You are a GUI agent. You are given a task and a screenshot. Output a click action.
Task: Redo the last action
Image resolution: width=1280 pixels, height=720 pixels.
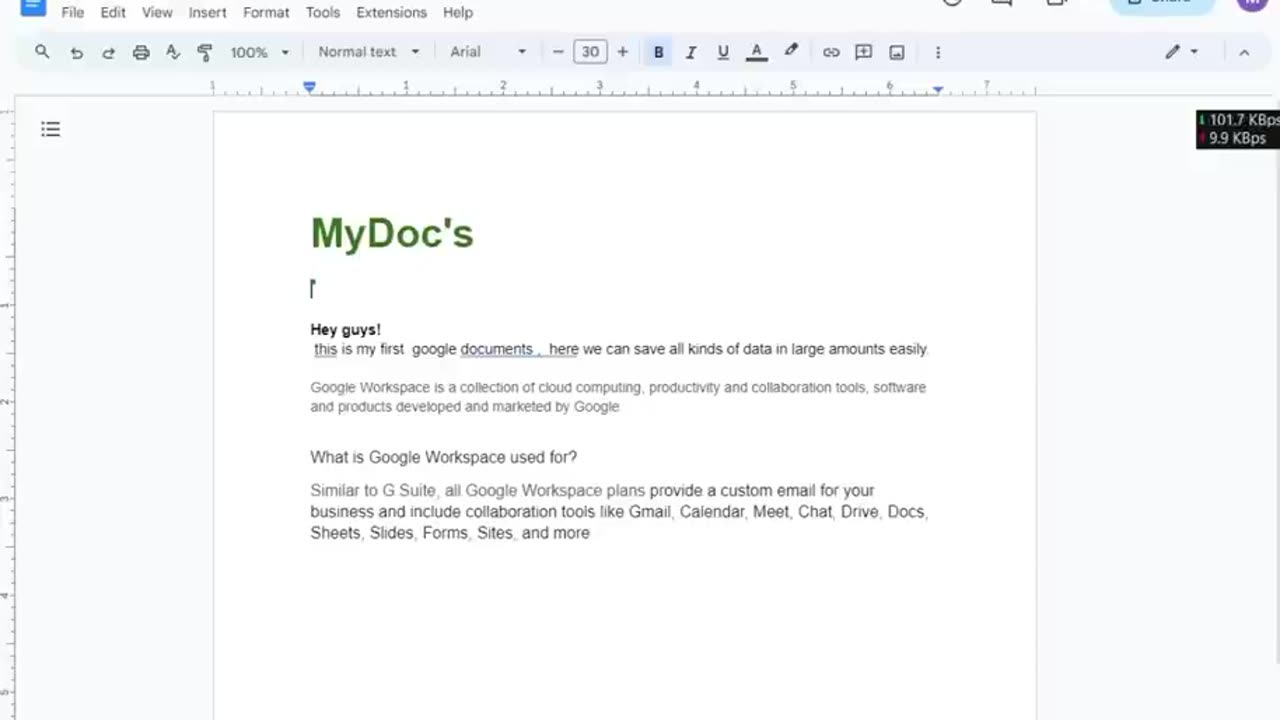tap(108, 52)
